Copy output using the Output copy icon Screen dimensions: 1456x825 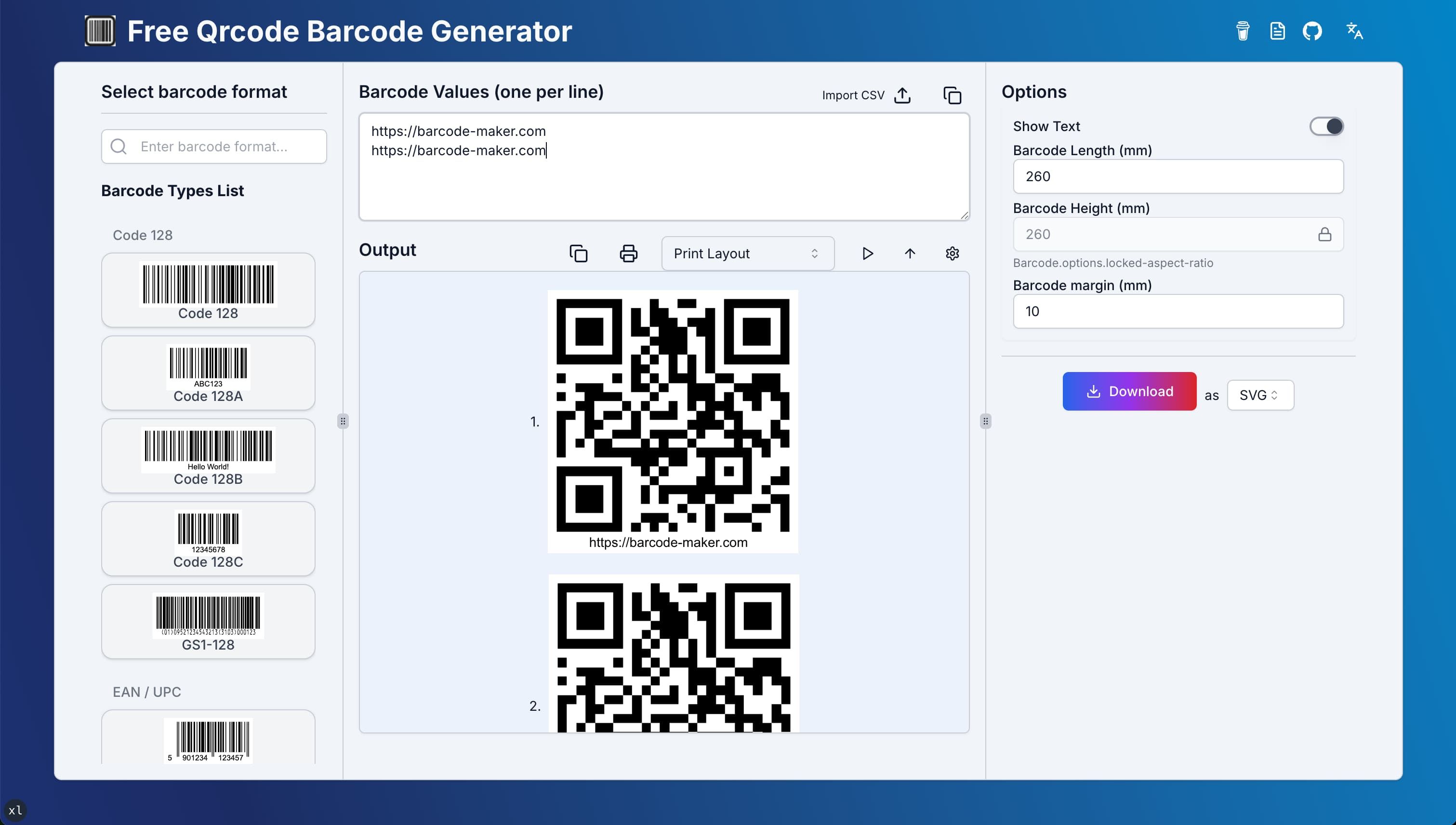pyautogui.click(x=579, y=253)
